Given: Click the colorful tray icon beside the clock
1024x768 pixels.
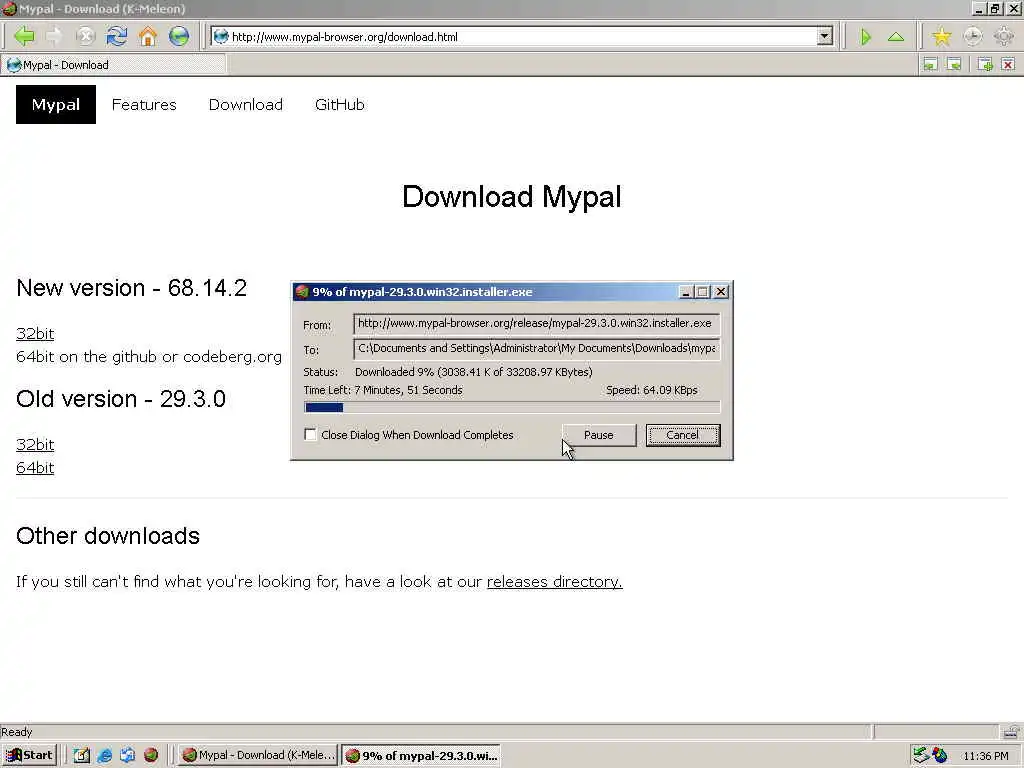Looking at the screenshot, I should tap(940, 755).
